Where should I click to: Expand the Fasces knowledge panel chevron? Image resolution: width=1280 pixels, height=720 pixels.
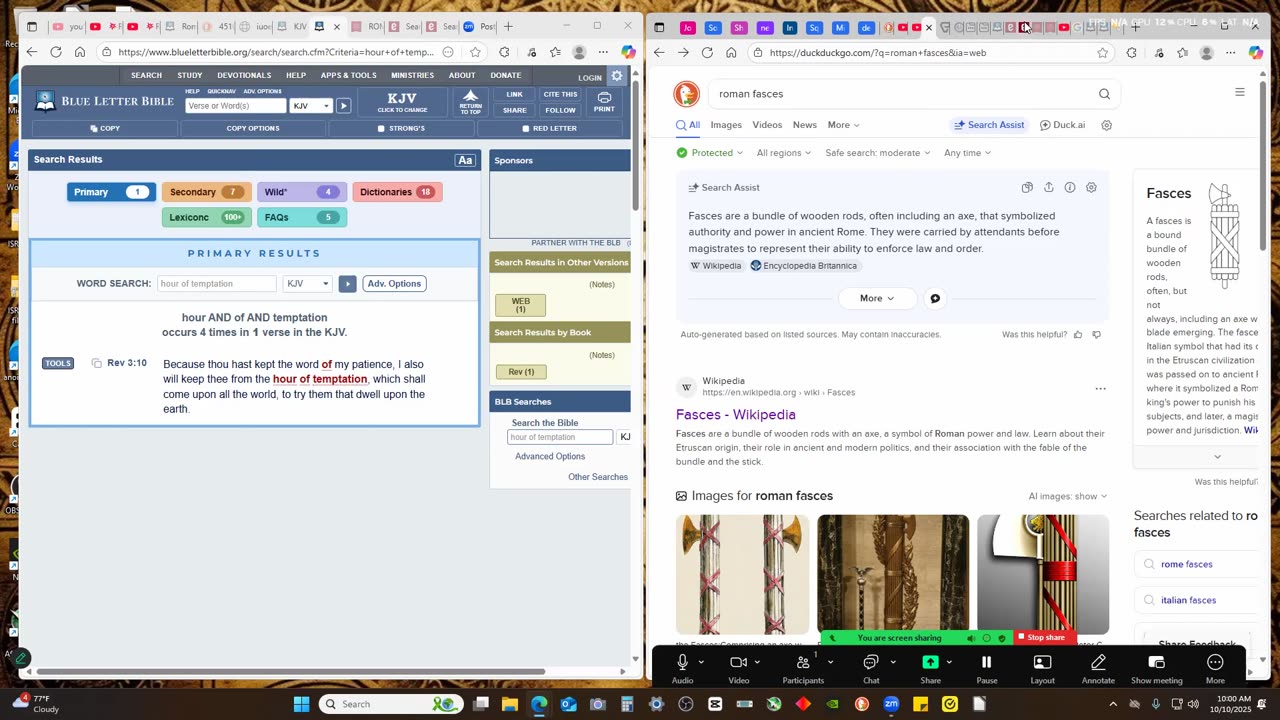(1217, 457)
